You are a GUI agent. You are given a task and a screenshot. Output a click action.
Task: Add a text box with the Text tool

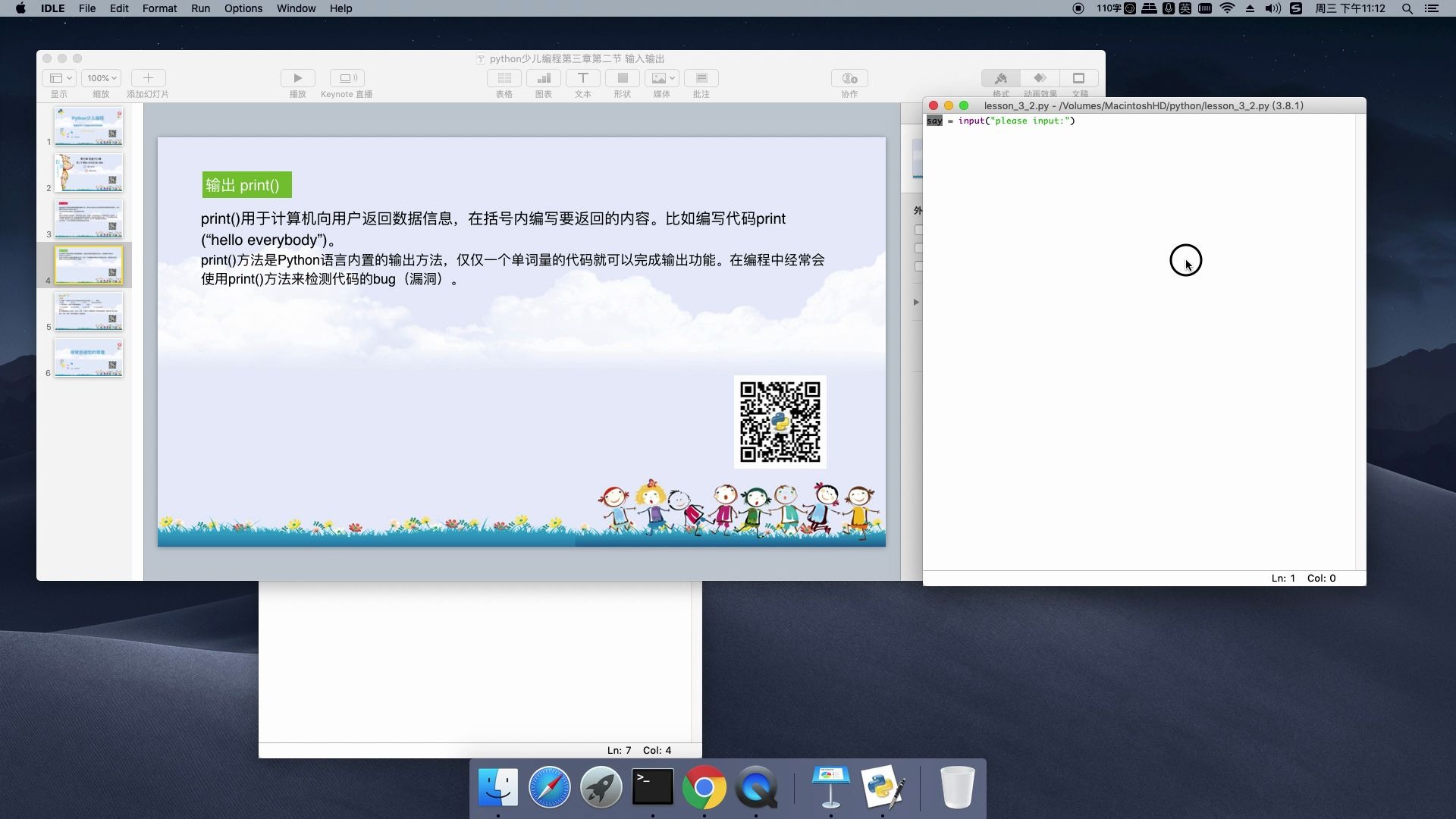pyautogui.click(x=582, y=78)
